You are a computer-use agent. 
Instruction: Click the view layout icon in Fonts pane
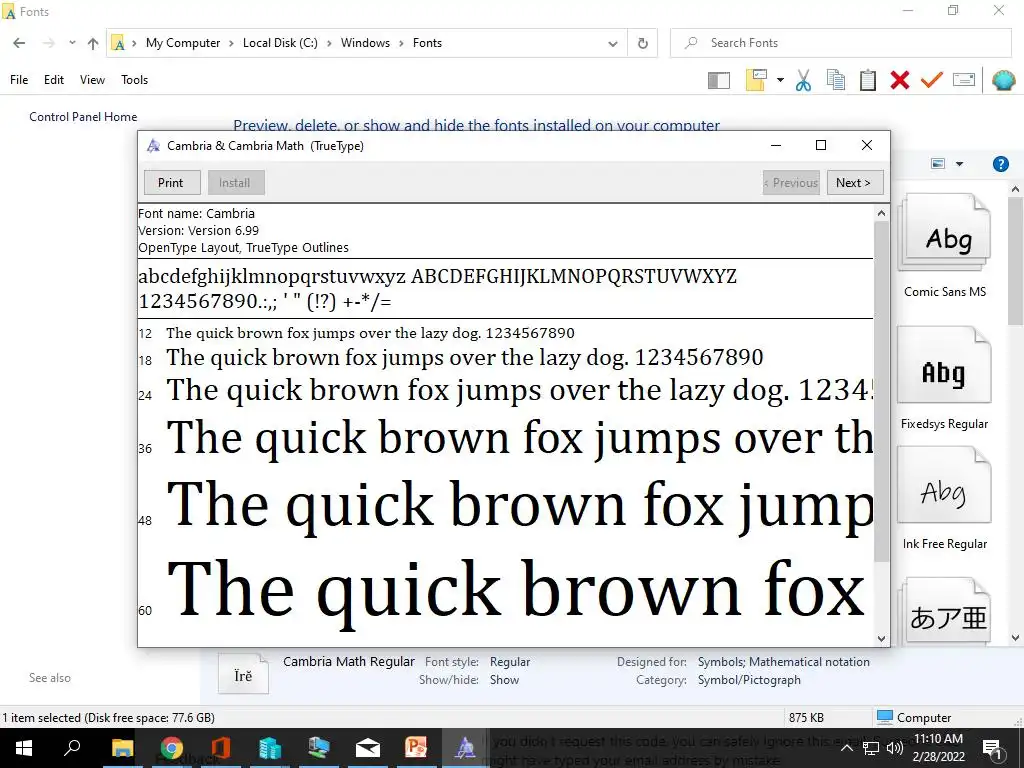(x=938, y=163)
